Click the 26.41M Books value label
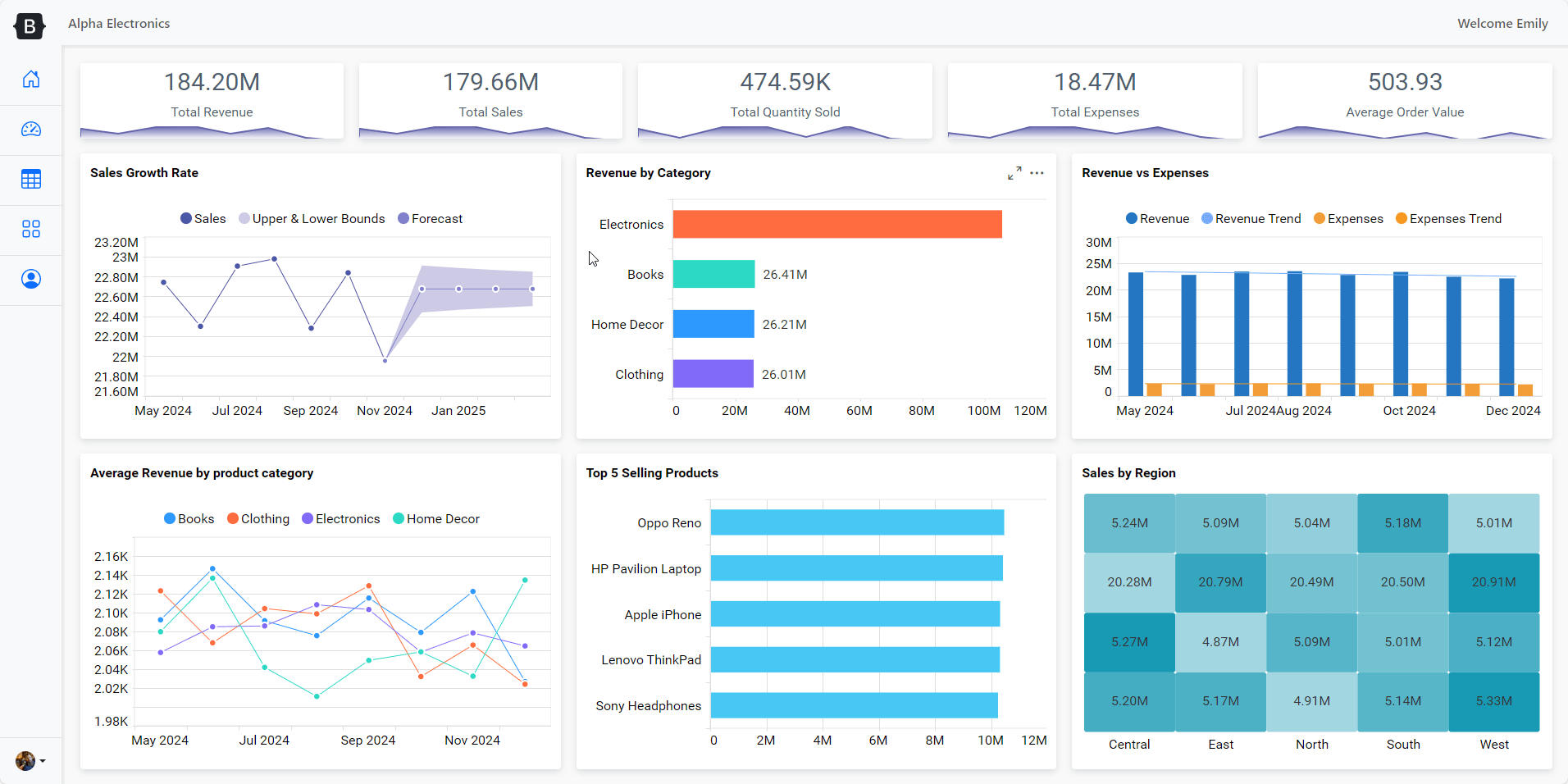Image resolution: width=1568 pixels, height=784 pixels. [x=785, y=275]
